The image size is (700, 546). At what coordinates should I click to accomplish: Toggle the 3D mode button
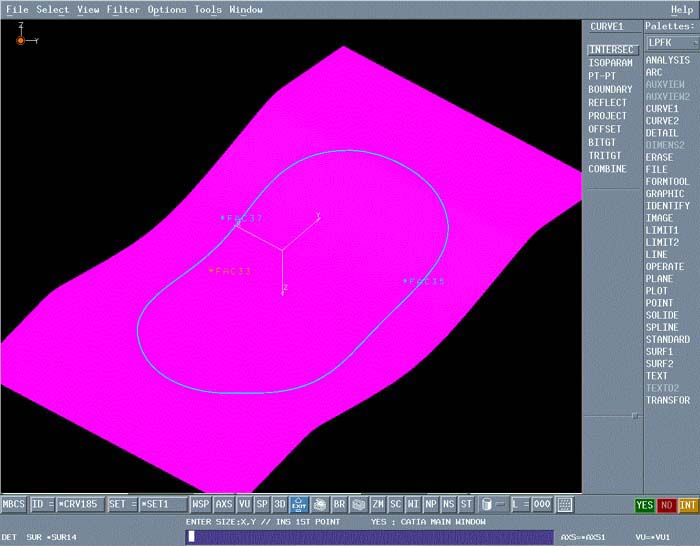coord(280,504)
